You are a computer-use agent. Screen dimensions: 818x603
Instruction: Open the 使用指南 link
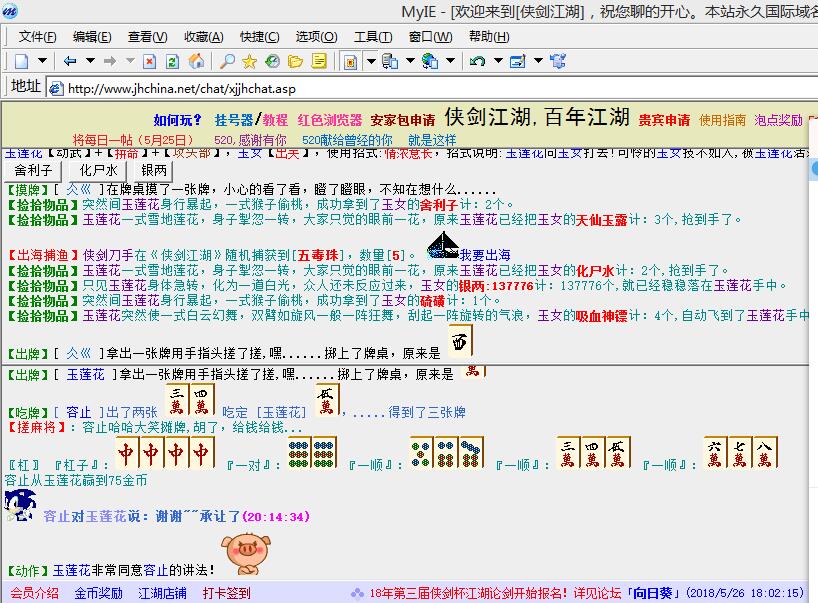(723, 120)
